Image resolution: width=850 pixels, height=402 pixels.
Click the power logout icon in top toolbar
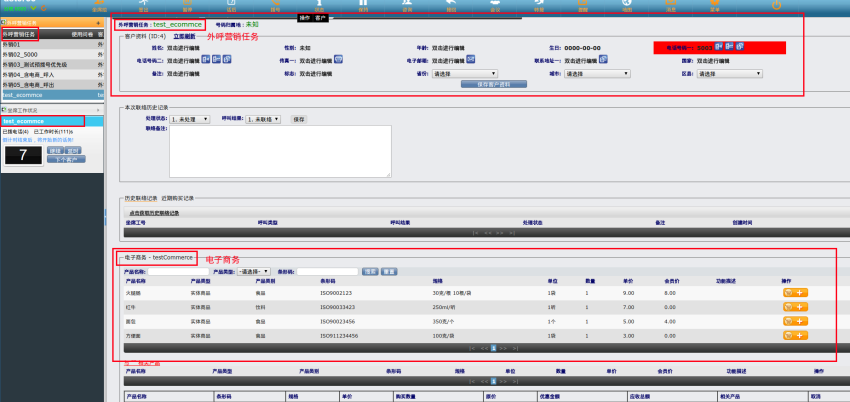pyautogui.click(x=776, y=4)
